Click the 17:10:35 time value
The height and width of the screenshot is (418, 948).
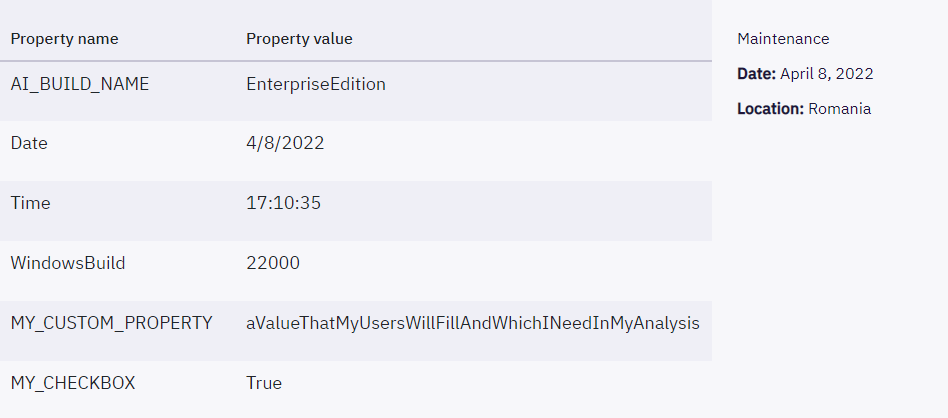pyautogui.click(x=284, y=203)
